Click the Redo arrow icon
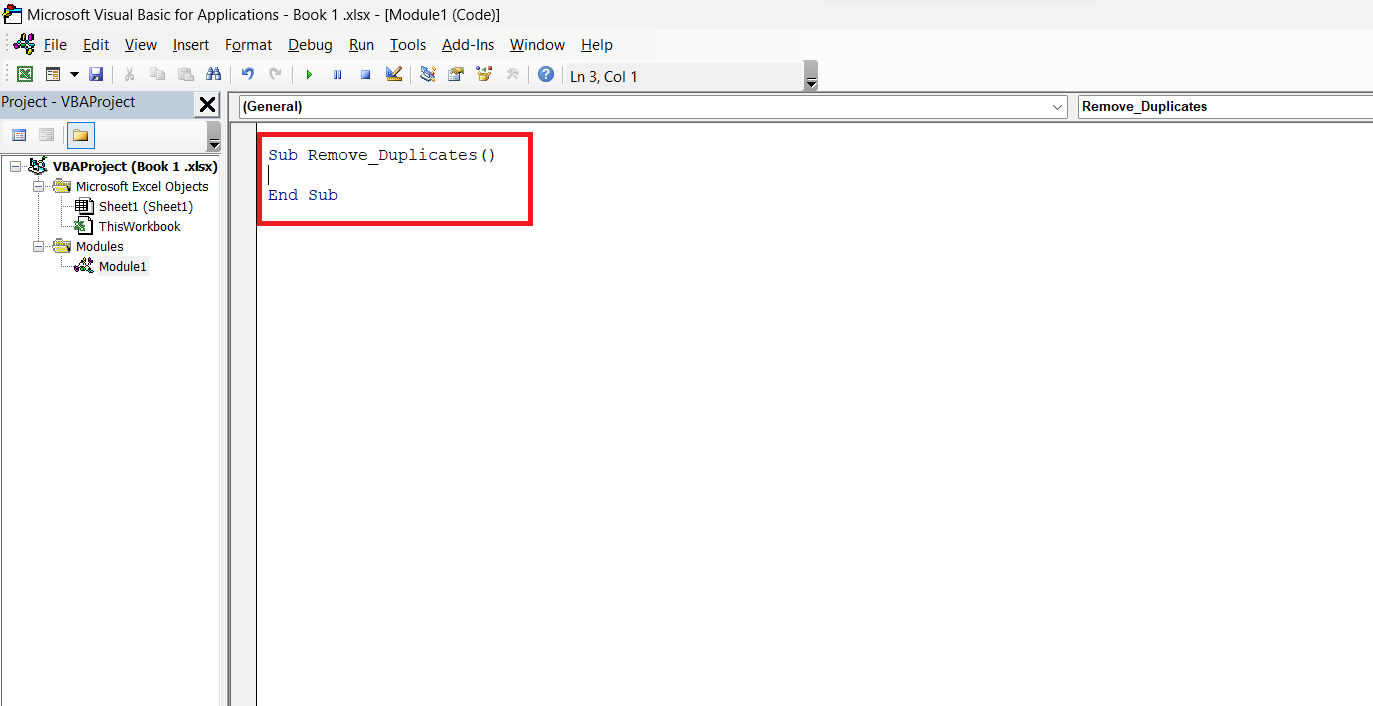 click(276, 75)
